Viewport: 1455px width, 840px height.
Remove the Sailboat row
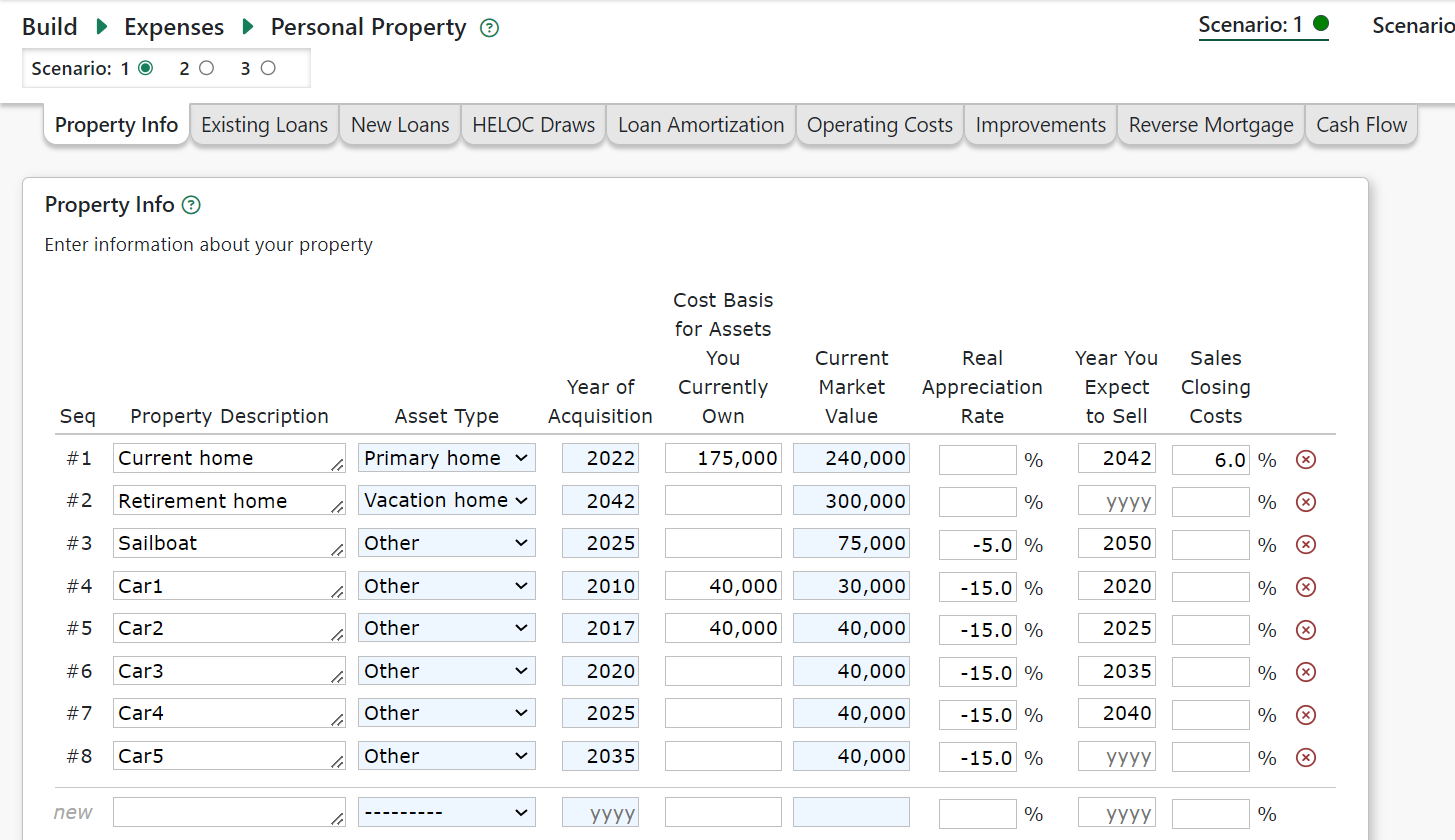click(1305, 545)
